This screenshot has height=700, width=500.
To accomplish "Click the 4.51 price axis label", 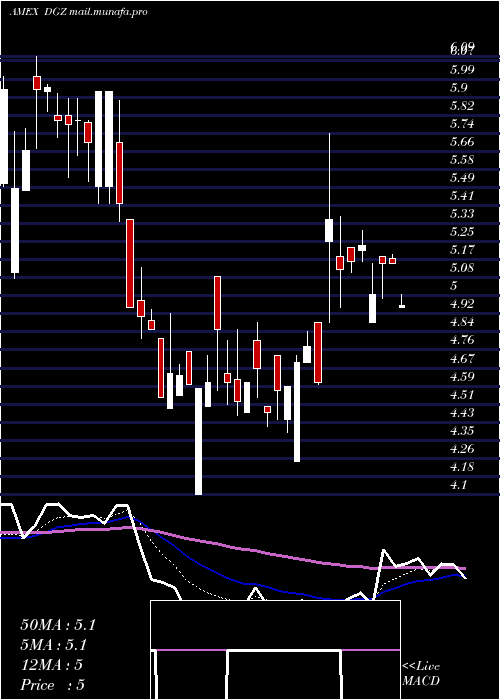I will coord(462,395).
